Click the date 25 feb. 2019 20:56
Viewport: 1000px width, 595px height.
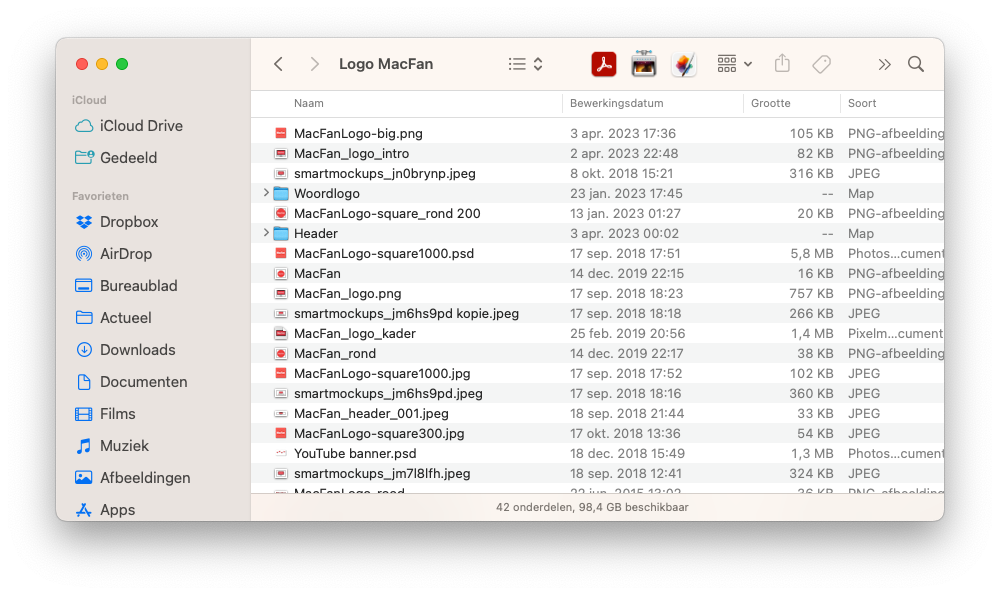pyautogui.click(x=628, y=334)
